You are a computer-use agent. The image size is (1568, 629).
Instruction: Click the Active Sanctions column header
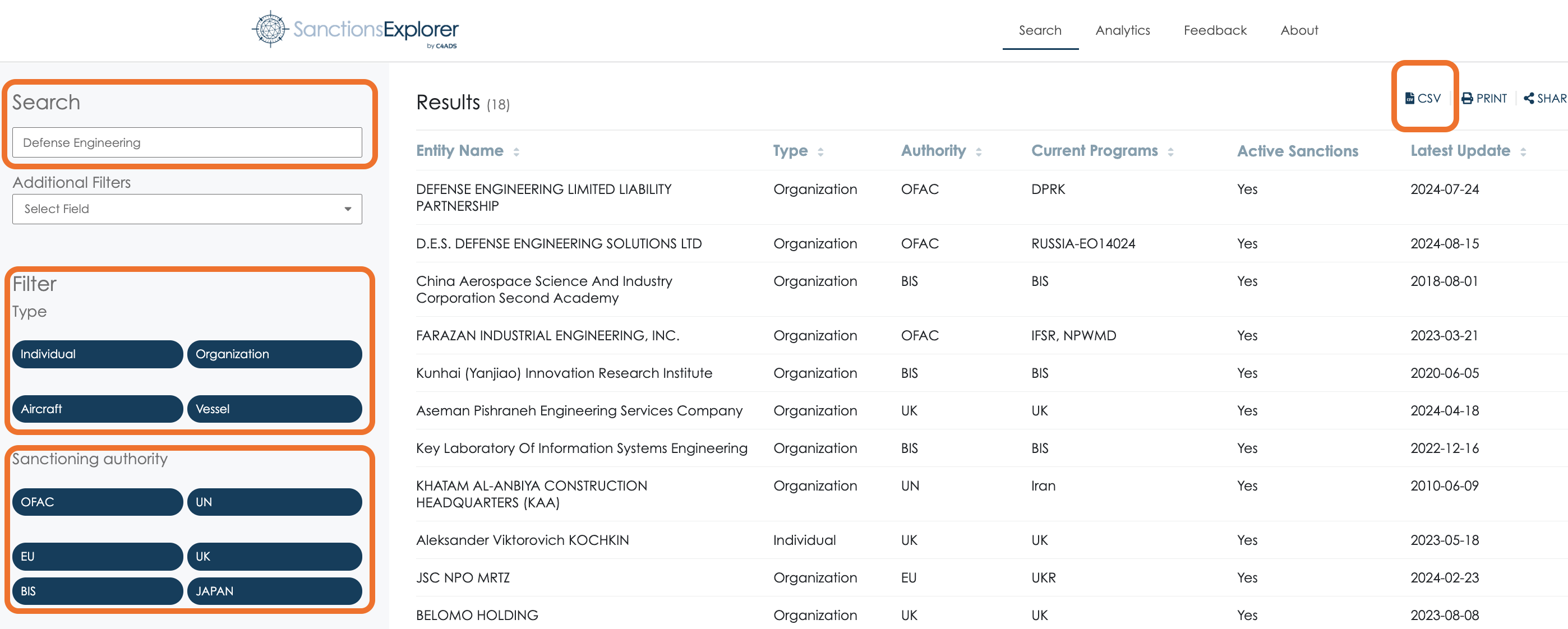pyautogui.click(x=1298, y=151)
